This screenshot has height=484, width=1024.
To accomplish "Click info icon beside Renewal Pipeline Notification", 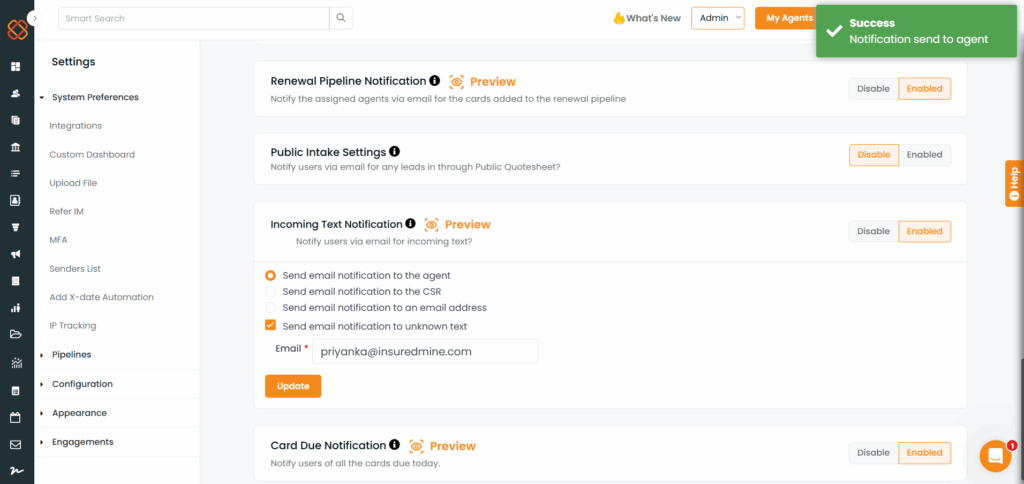I will coord(434,81).
